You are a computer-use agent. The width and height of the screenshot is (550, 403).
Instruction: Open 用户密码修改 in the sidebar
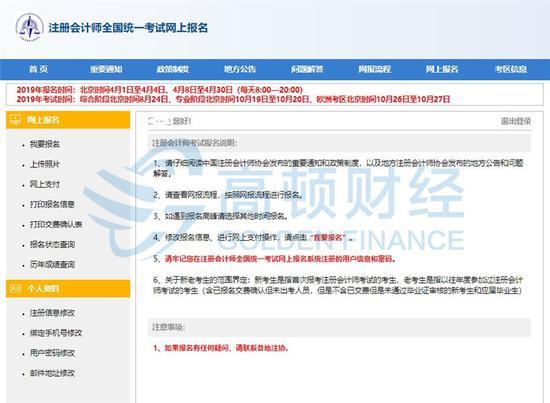tap(52, 353)
